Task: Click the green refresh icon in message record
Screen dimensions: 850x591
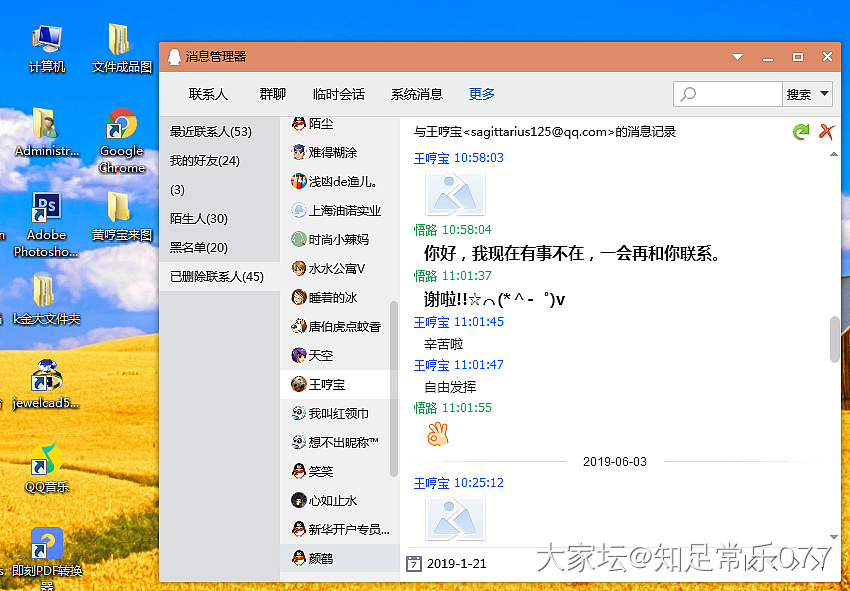Action: tap(800, 132)
